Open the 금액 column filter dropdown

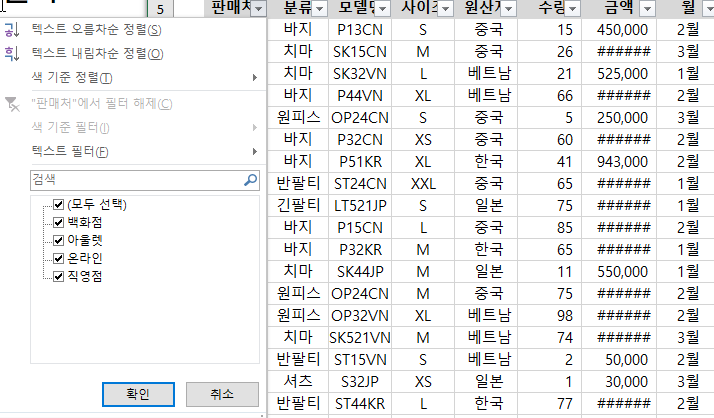pyautogui.click(x=648, y=9)
